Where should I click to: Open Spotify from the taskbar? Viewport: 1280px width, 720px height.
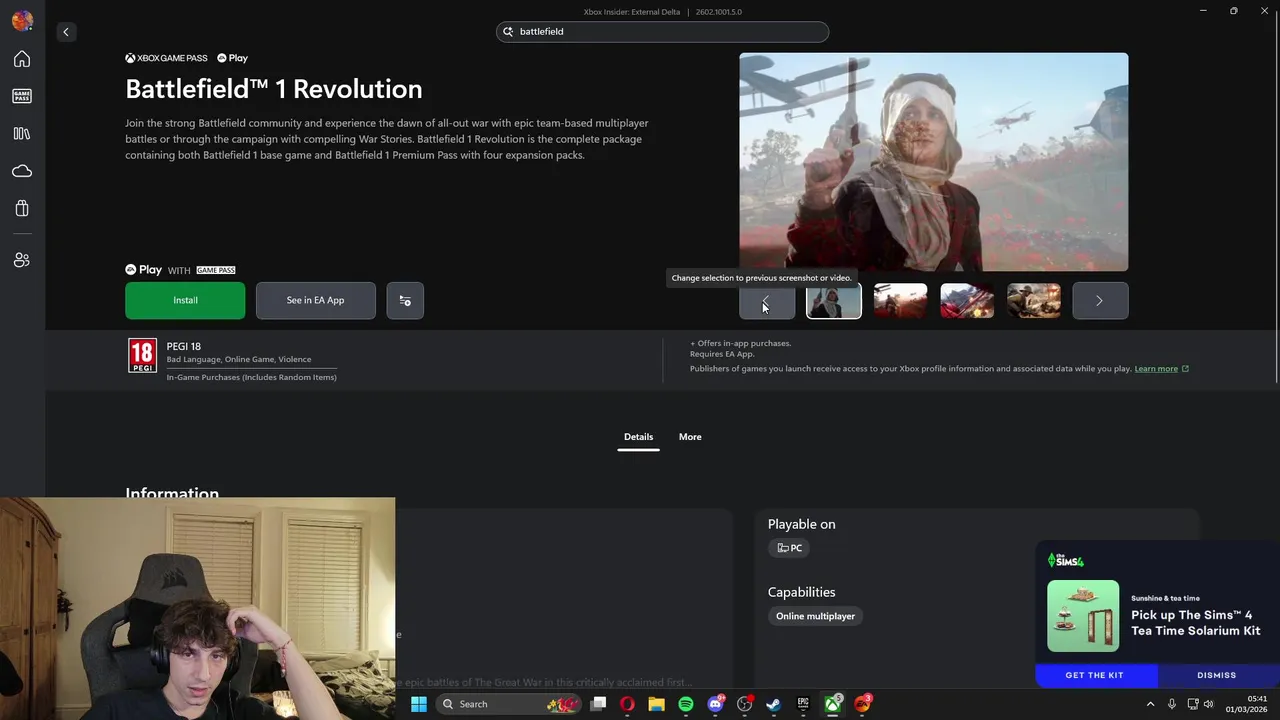[x=686, y=704]
